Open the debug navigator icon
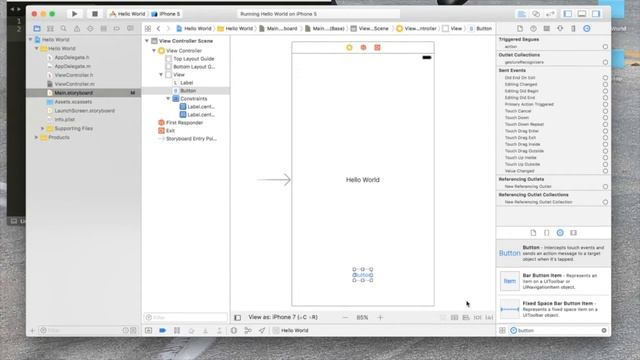The width and height of the screenshot is (640, 360). click(104, 29)
